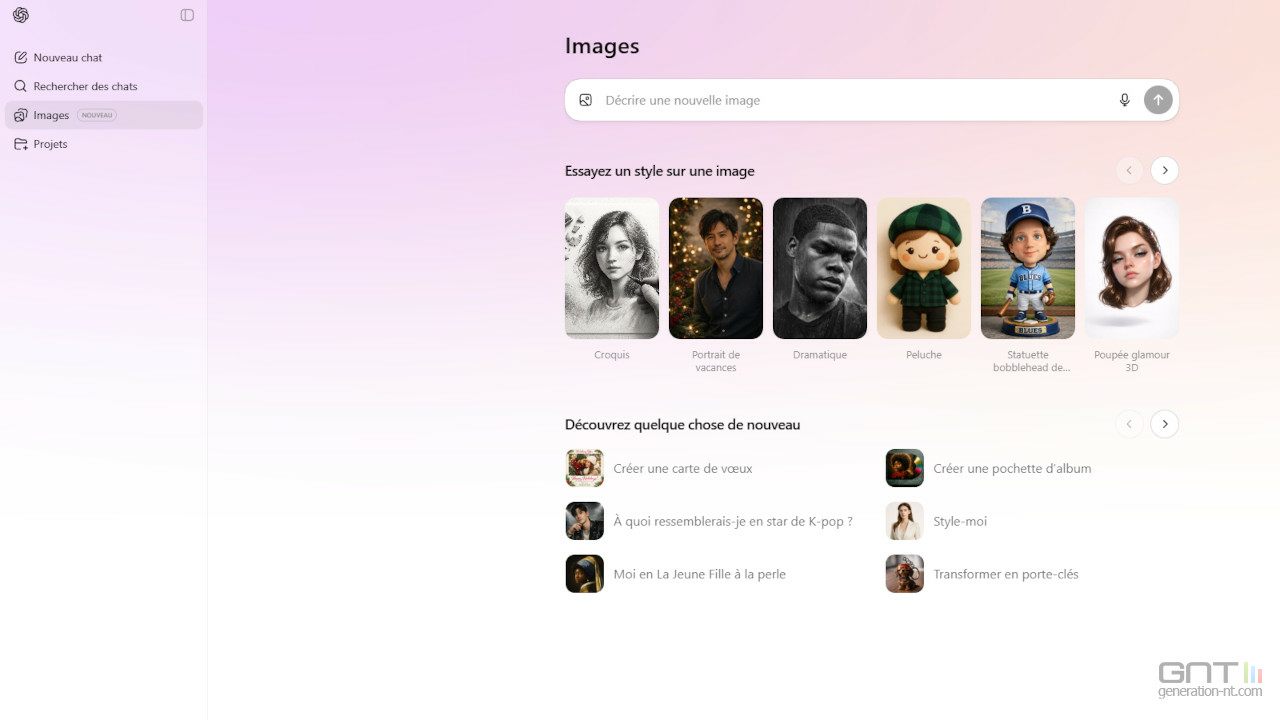Viewport: 1280px width, 720px height.
Task: Focus the Décrire une nouvelle image field
Action: click(x=850, y=100)
